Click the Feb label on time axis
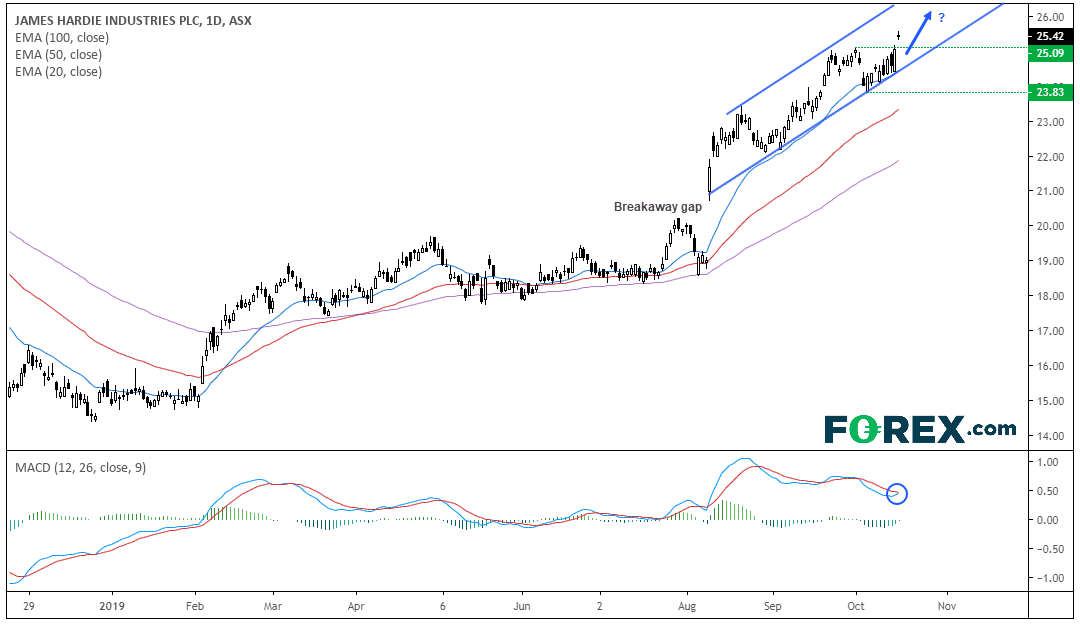 [x=195, y=606]
